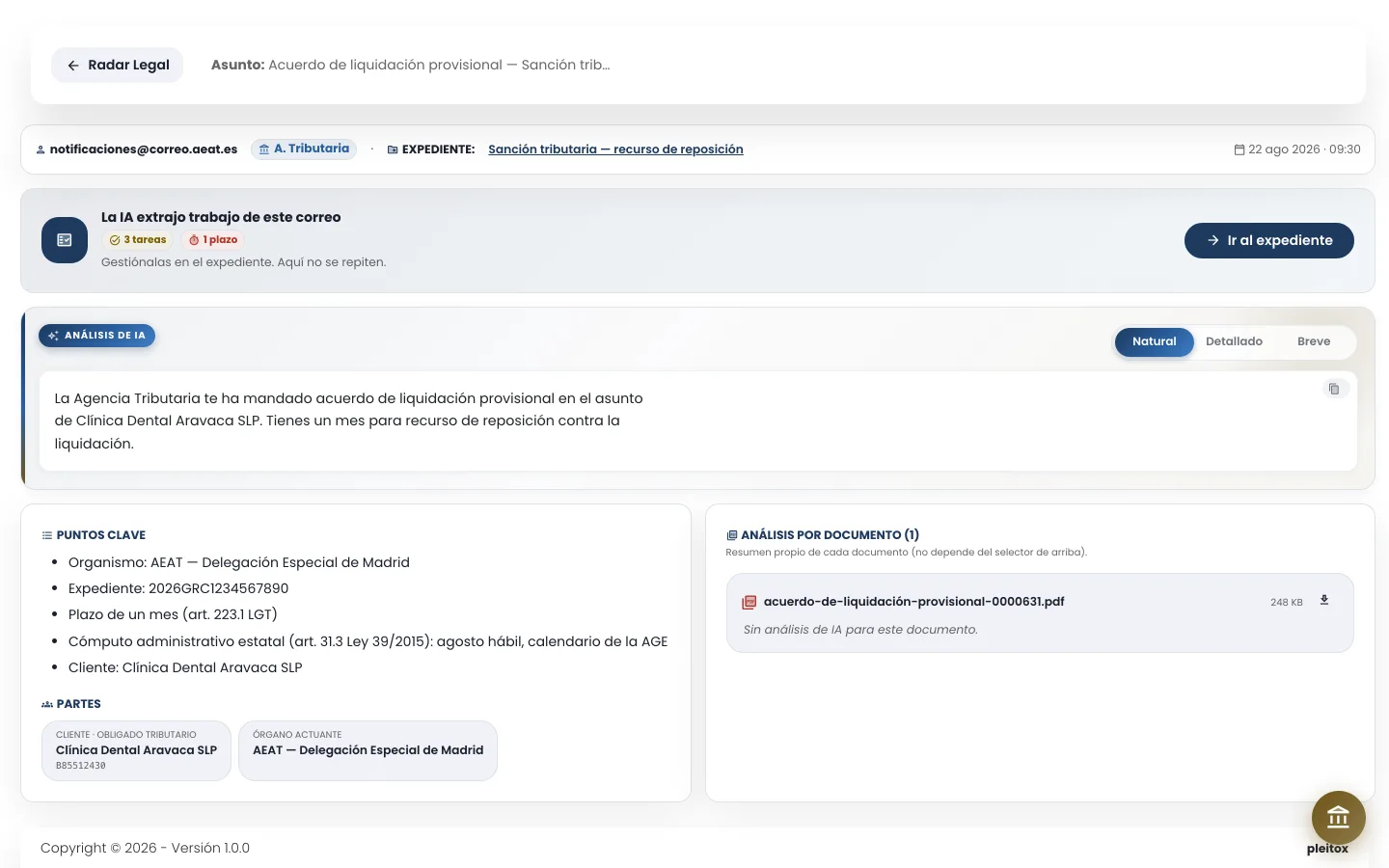This screenshot has width=1389, height=868.
Task: Click the Asunto title in the header
Action: coord(411,65)
